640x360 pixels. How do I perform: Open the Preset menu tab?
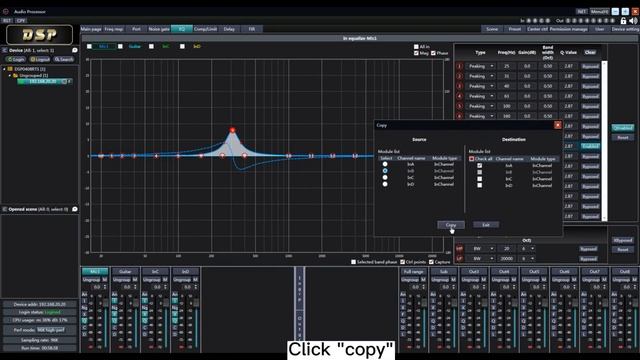(515, 29)
